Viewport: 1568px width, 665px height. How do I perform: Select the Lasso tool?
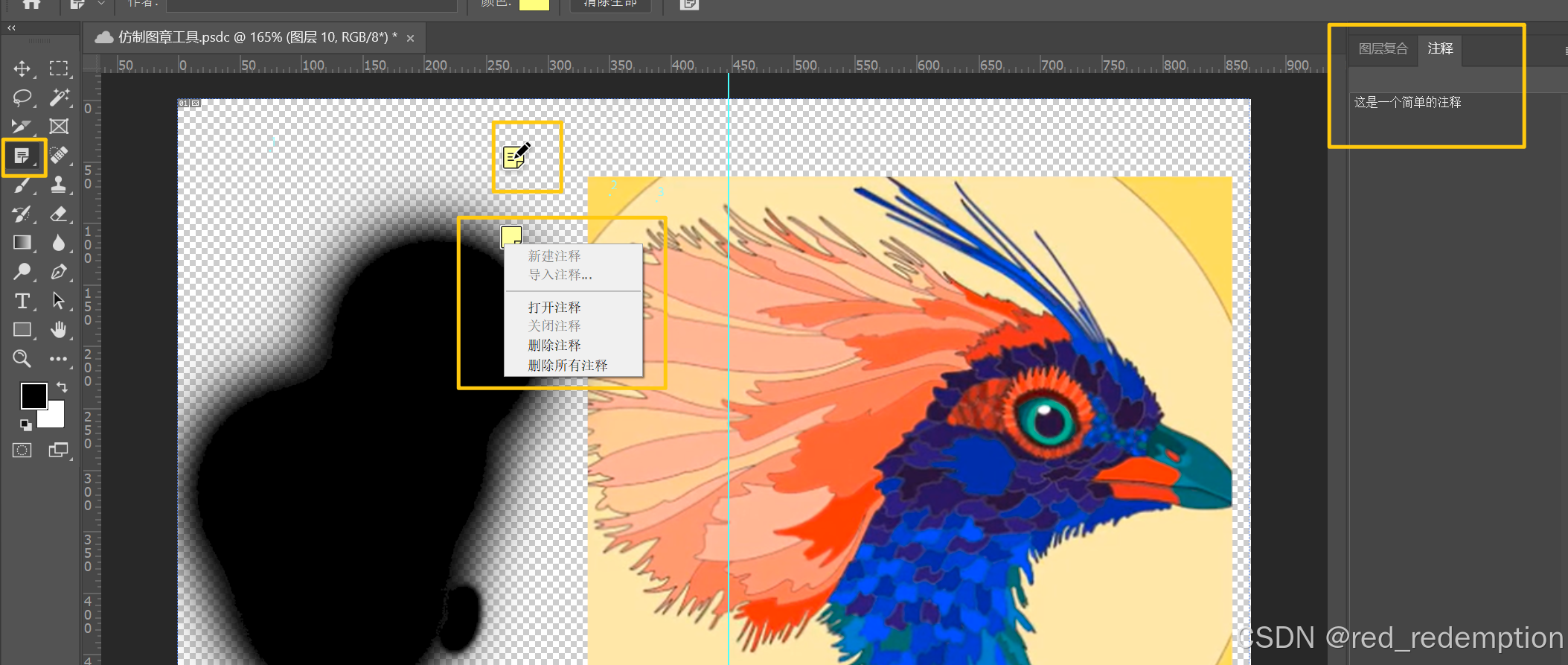22,98
